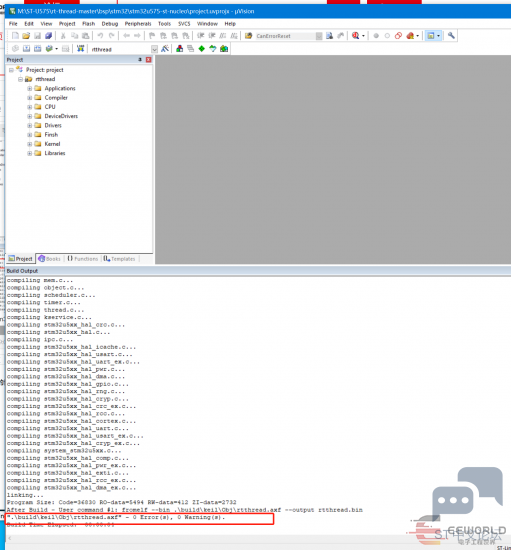Click the Paste icon in toolbar

[x=86, y=36]
